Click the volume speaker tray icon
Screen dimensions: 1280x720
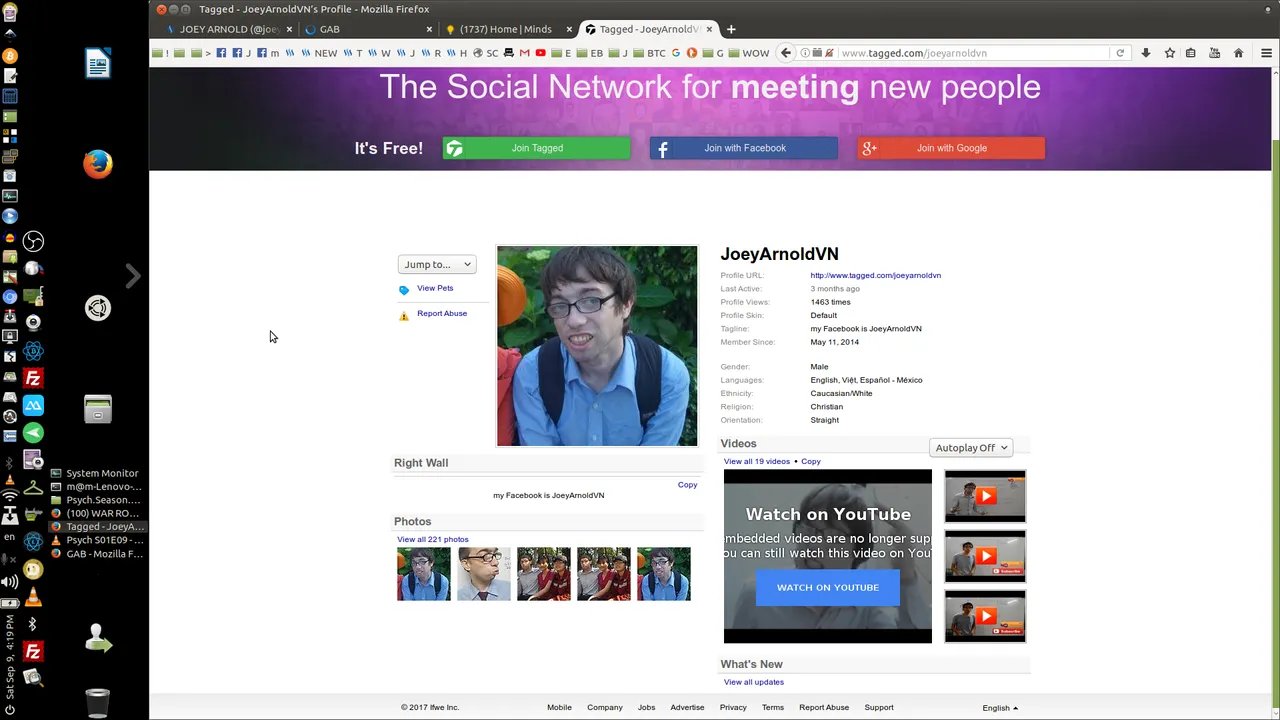click(10, 581)
